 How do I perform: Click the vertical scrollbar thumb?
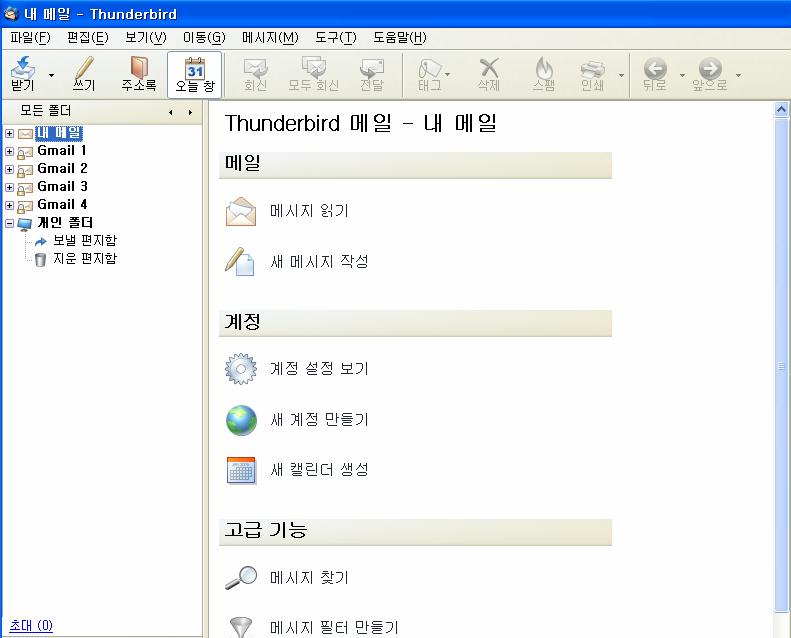coord(781,365)
